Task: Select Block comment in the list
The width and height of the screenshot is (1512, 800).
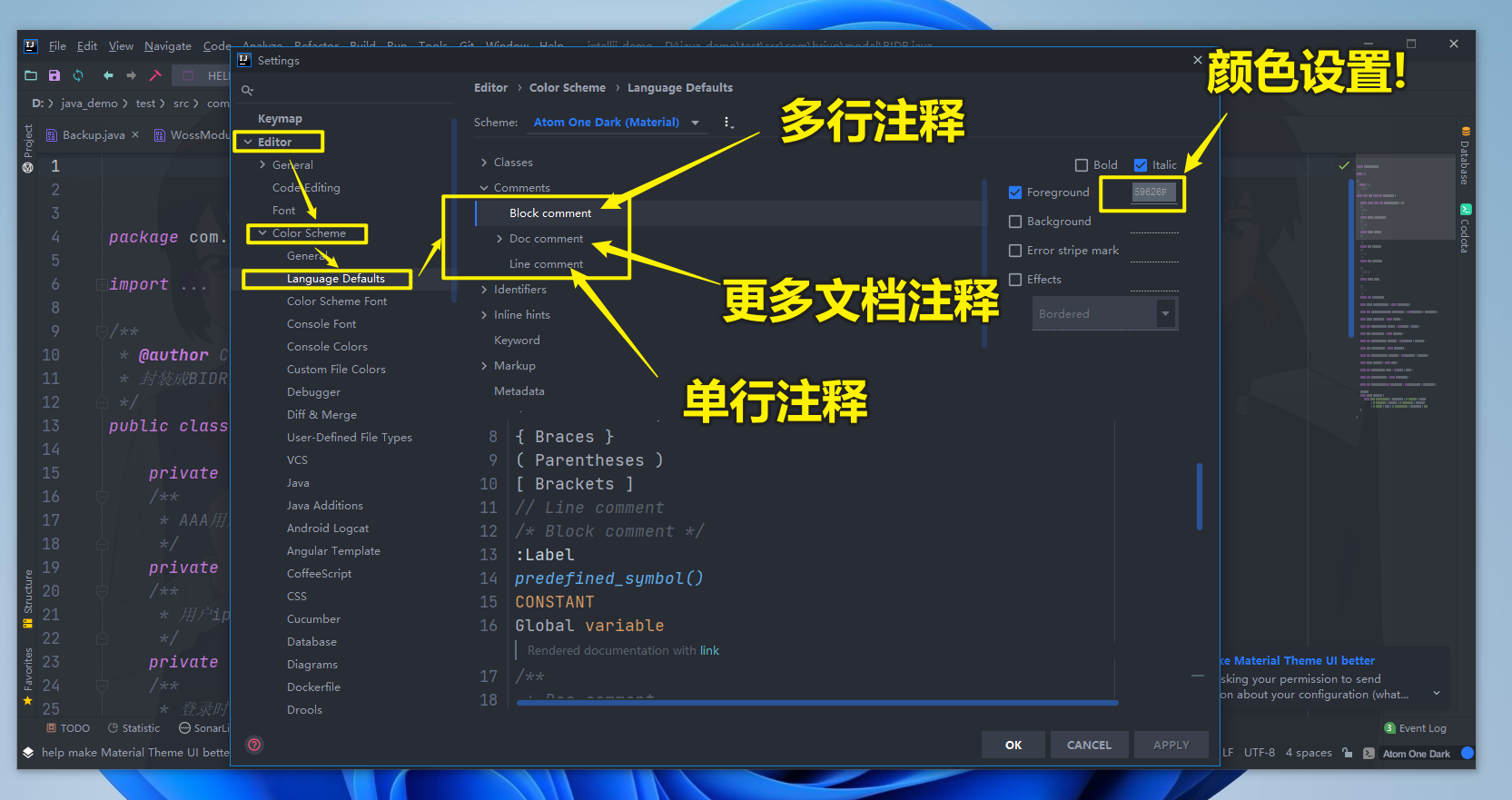Action: pos(549,213)
